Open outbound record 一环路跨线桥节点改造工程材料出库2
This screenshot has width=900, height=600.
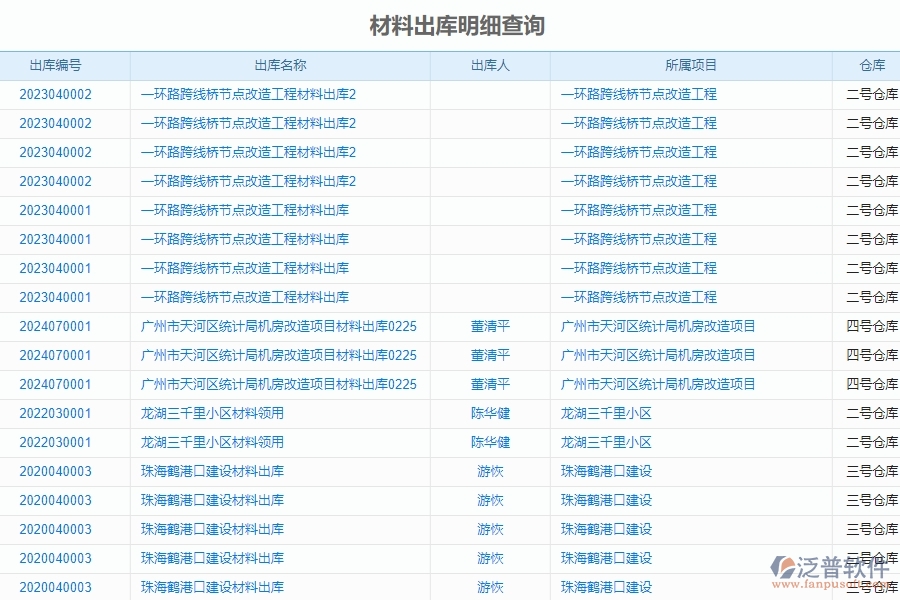tap(245, 94)
